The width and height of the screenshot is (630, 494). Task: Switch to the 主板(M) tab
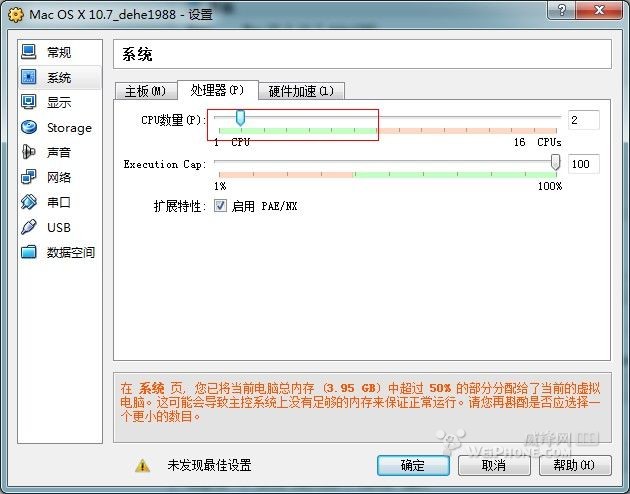point(145,91)
